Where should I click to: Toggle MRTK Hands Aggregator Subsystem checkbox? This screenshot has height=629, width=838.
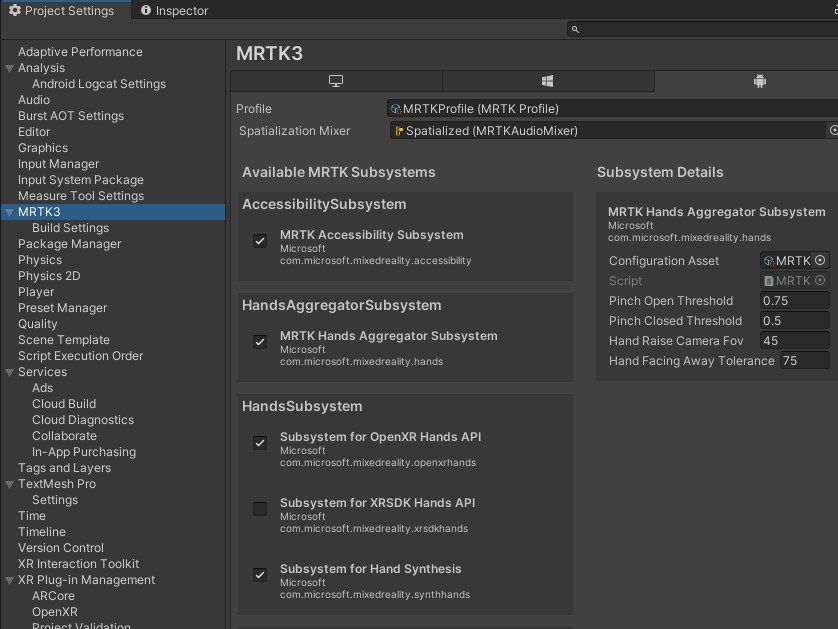pos(260,341)
